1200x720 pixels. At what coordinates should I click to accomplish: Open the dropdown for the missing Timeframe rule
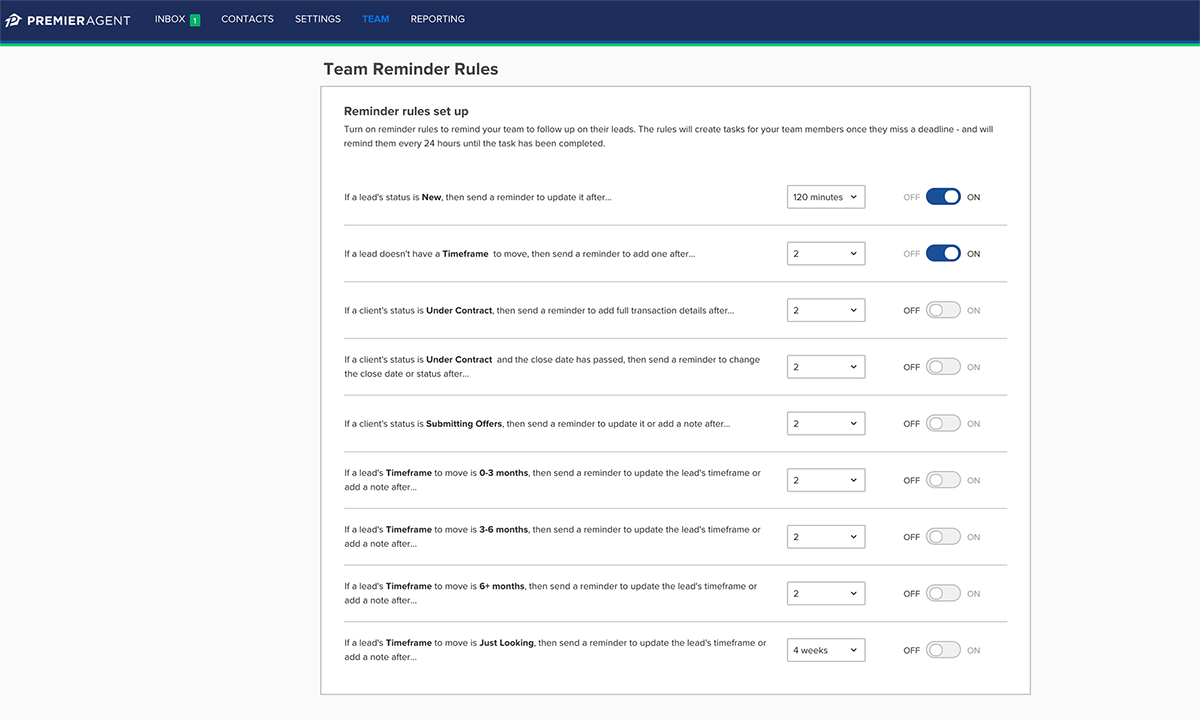coord(825,254)
